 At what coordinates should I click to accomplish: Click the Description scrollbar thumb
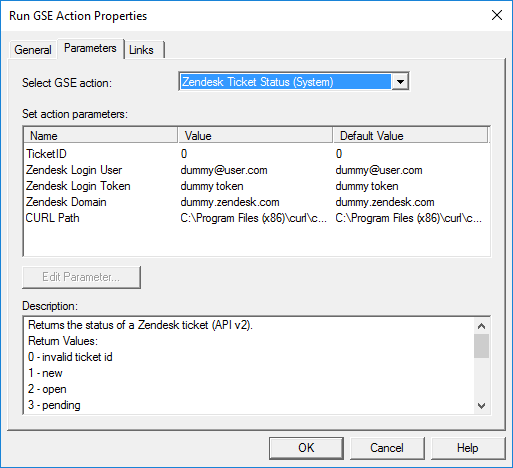(x=481, y=346)
